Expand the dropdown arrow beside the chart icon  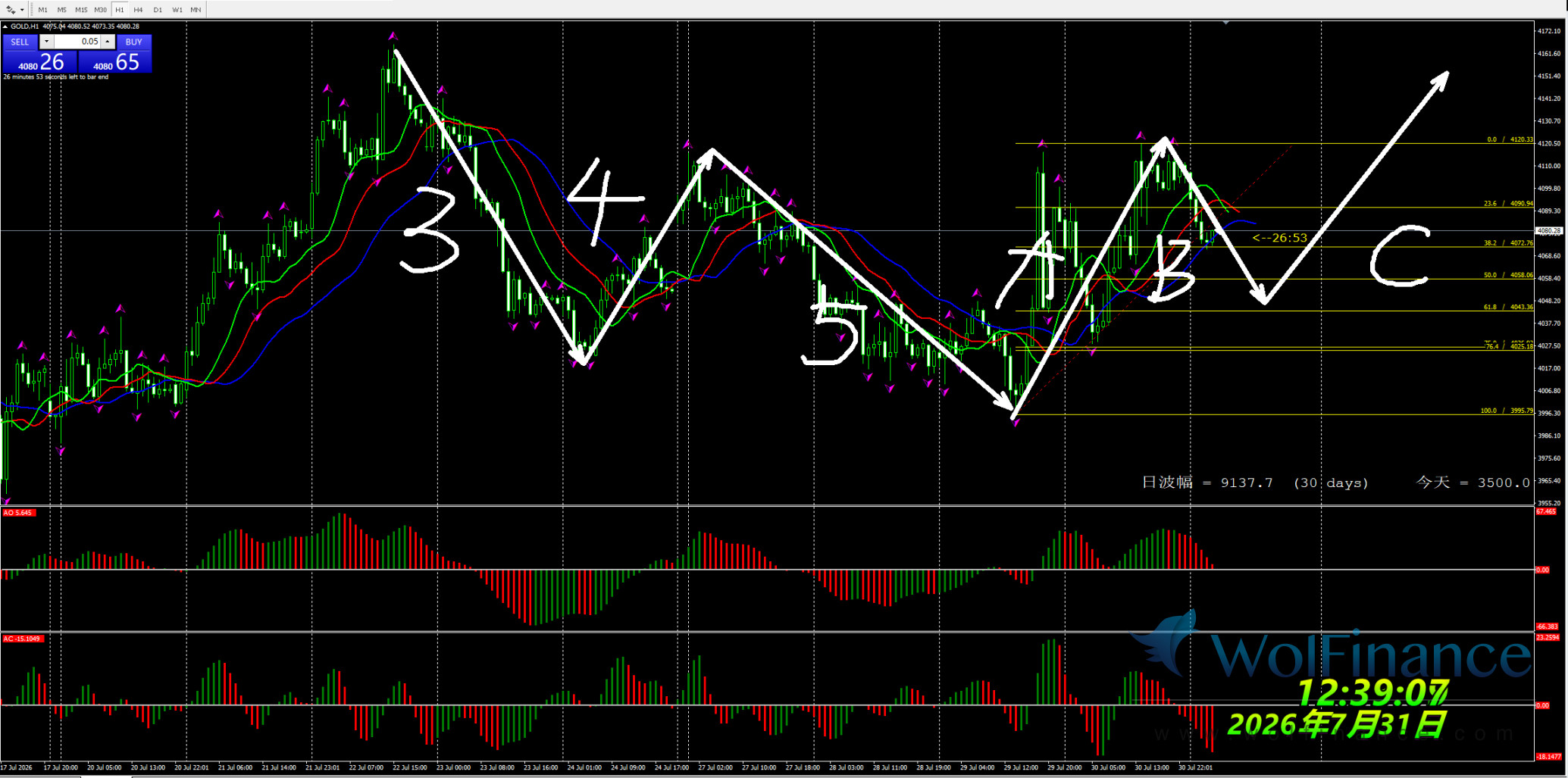coord(23,10)
